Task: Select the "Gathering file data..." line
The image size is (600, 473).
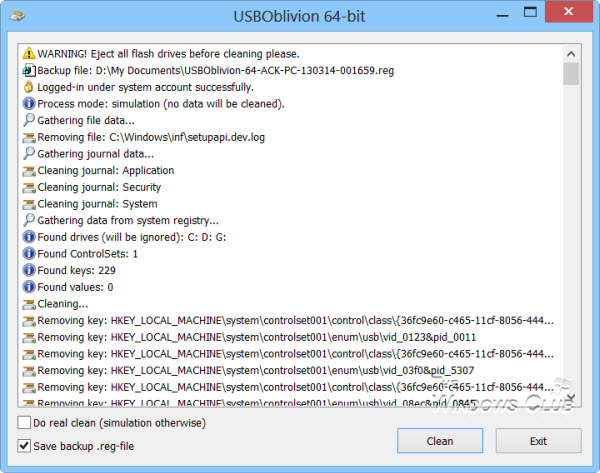Action: [x=86, y=121]
